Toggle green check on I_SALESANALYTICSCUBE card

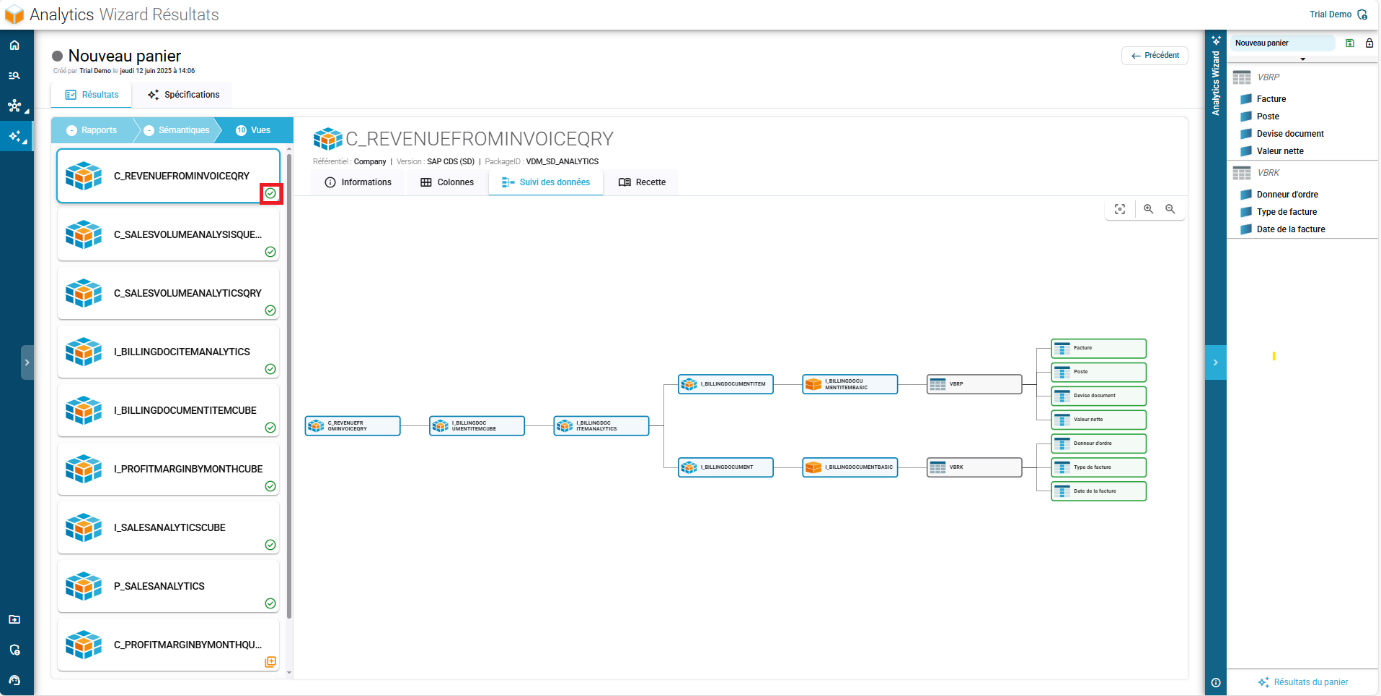coord(270,545)
